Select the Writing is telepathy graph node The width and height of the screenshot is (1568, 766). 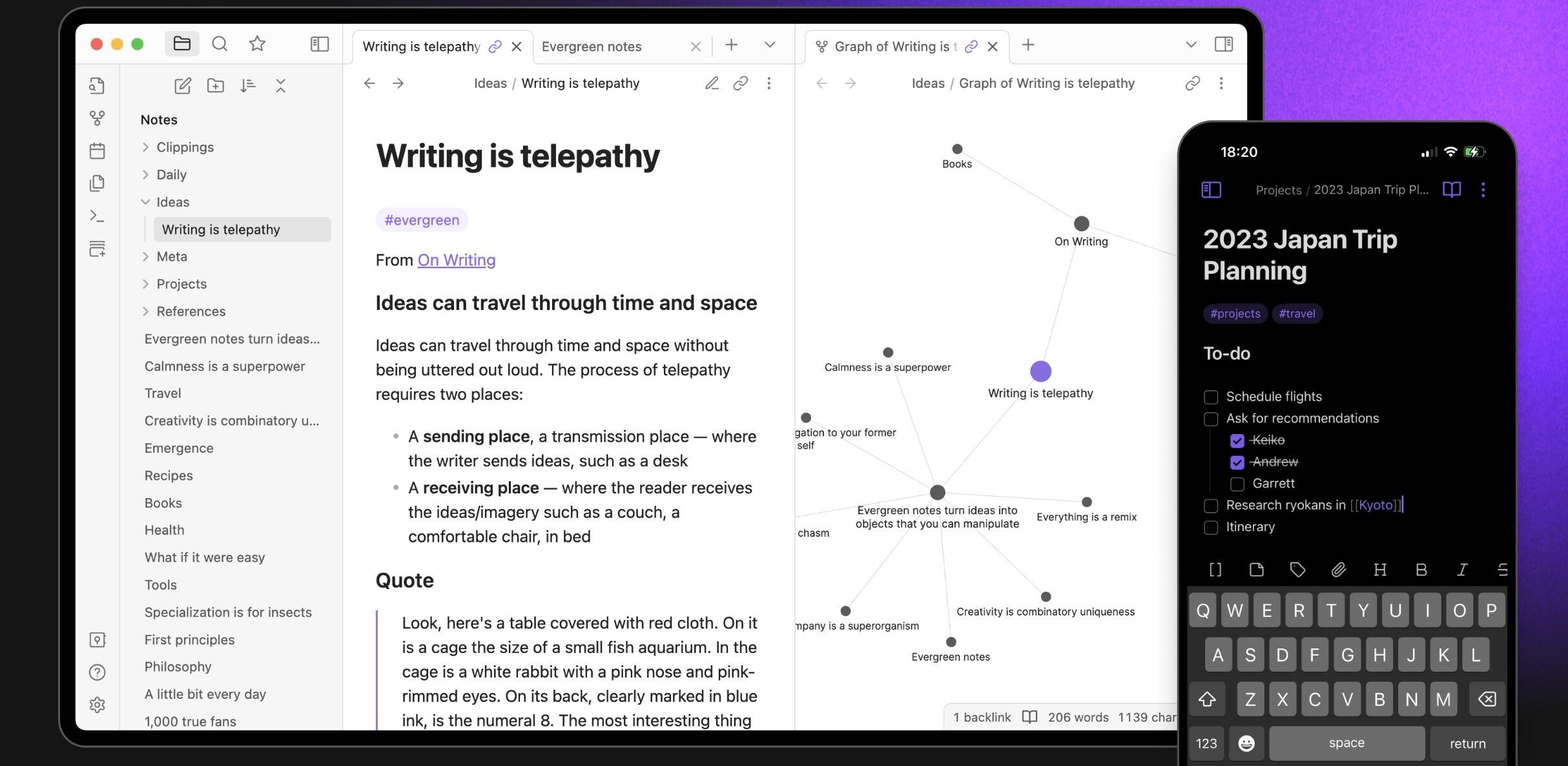1040,371
